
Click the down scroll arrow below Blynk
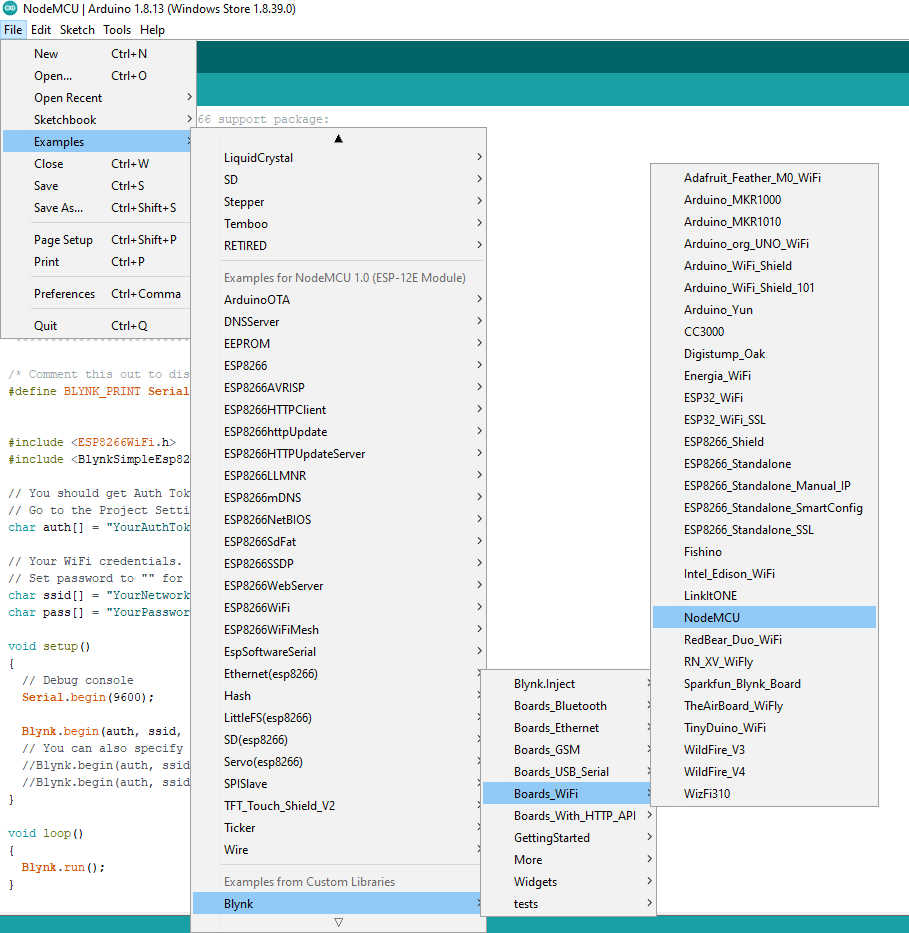point(338,922)
